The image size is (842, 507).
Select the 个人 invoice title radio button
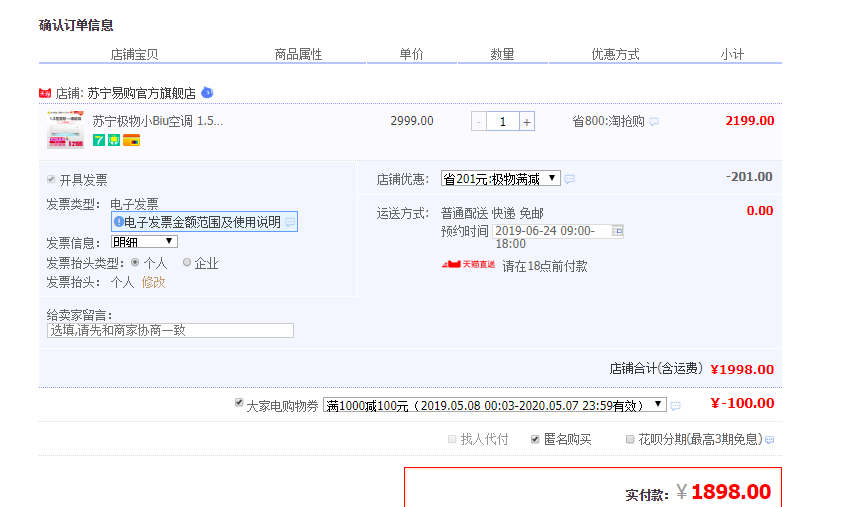tap(135, 263)
